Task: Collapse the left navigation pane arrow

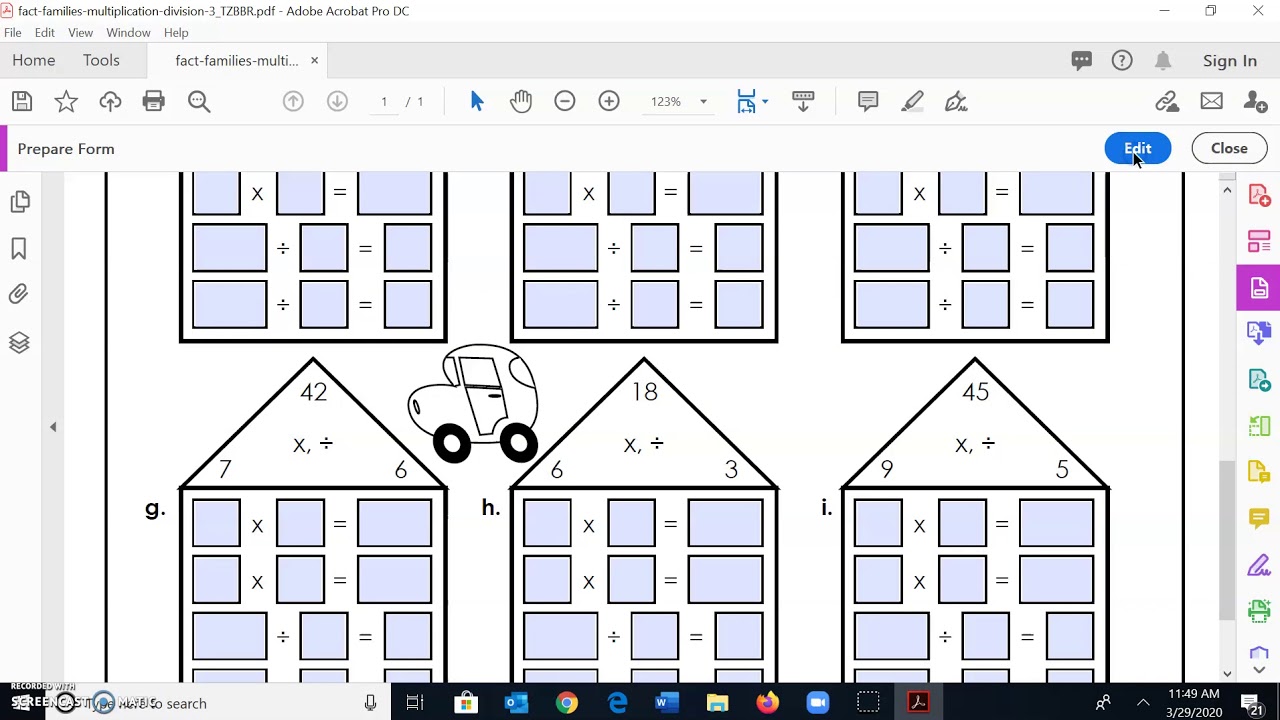Action: point(53,427)
